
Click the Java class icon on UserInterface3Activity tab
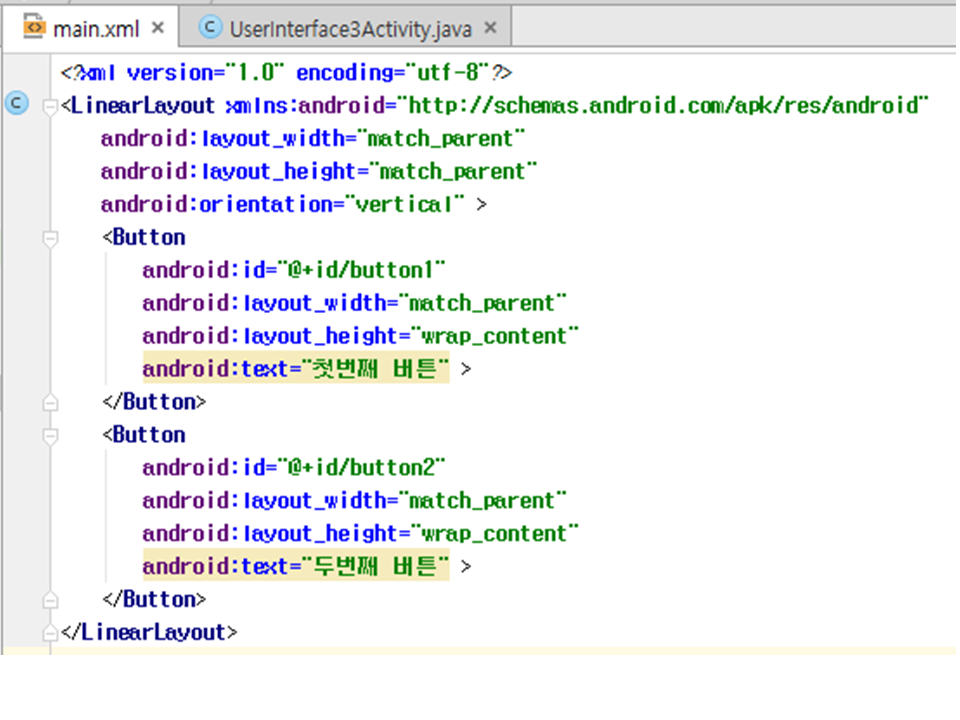[210, 29]
